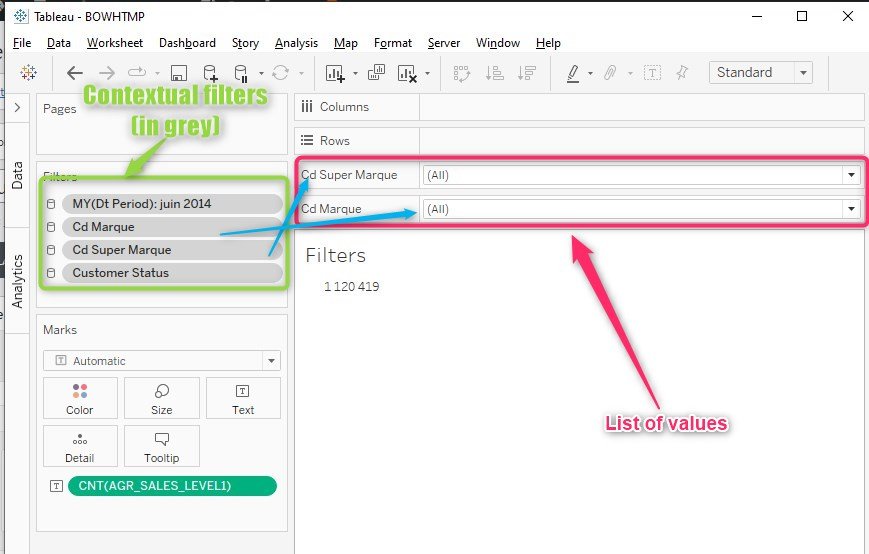Image resolution: width=869 pixels, height=554 pixels.
Task: Open the File menu
Action: click(22, 43)
